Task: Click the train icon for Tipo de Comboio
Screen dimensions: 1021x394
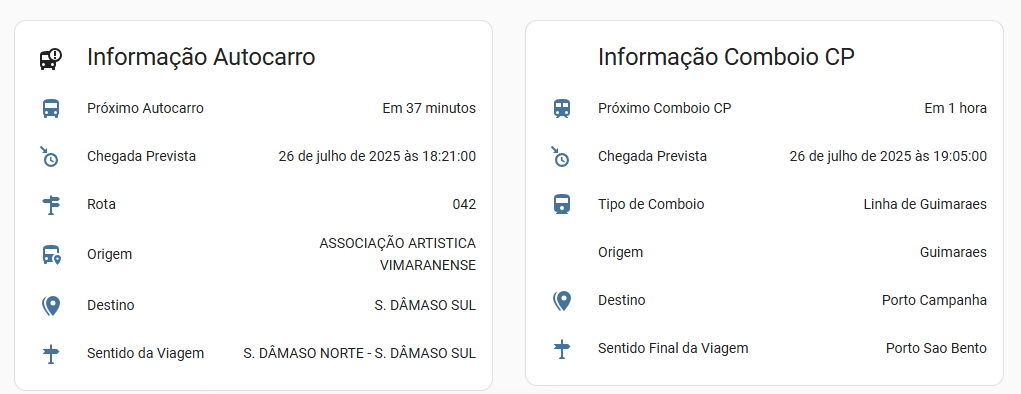Action: click(561, 204)
